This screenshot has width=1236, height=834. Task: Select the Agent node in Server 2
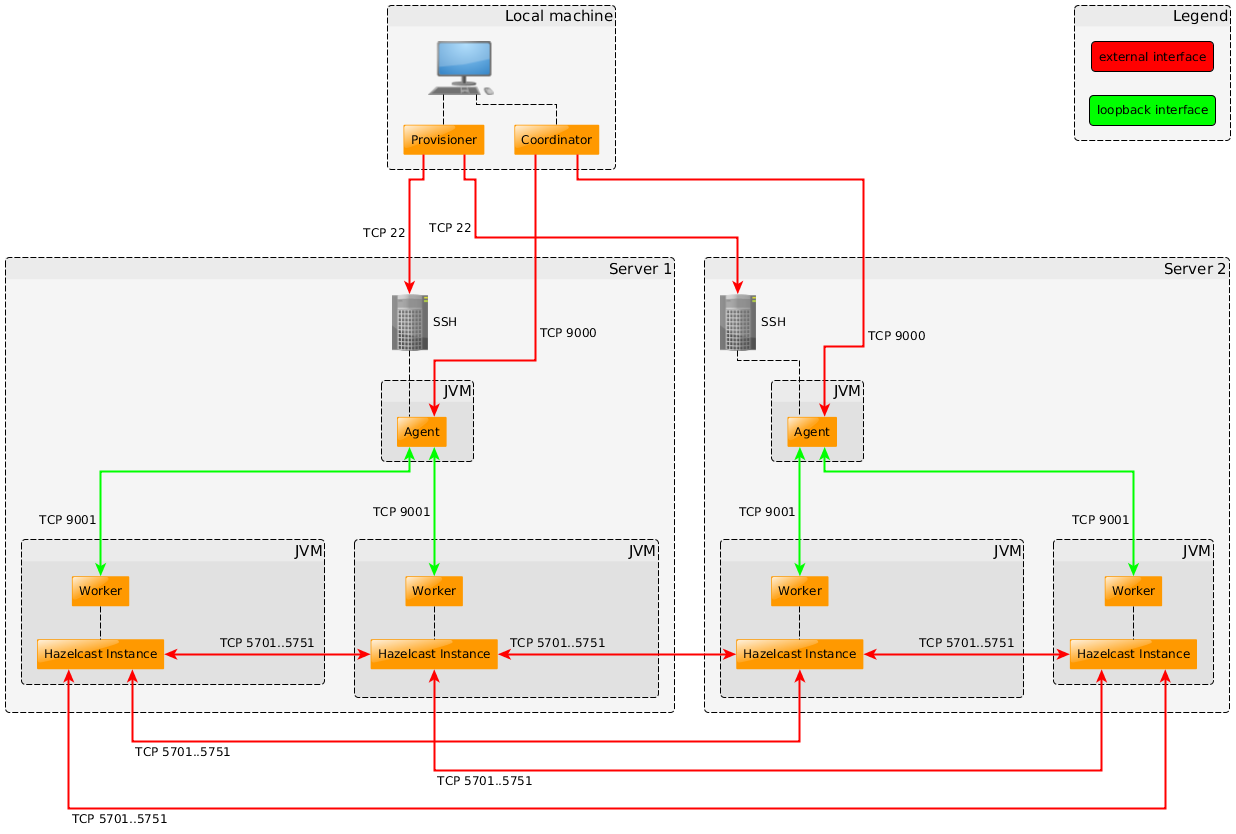coord(812,432)
